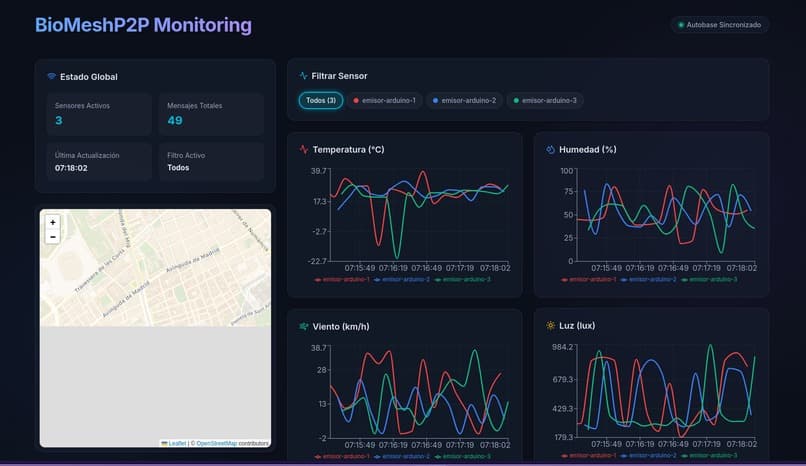The height and width of the screenshot is (466, 806).
Task: Filter by emisor-arduino-2 sensor chip
Action: click(x=465, y=100)
